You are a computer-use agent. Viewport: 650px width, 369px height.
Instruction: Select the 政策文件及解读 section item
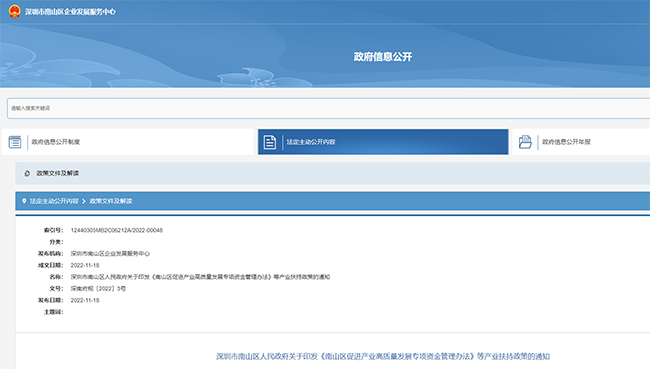[58, 173]
